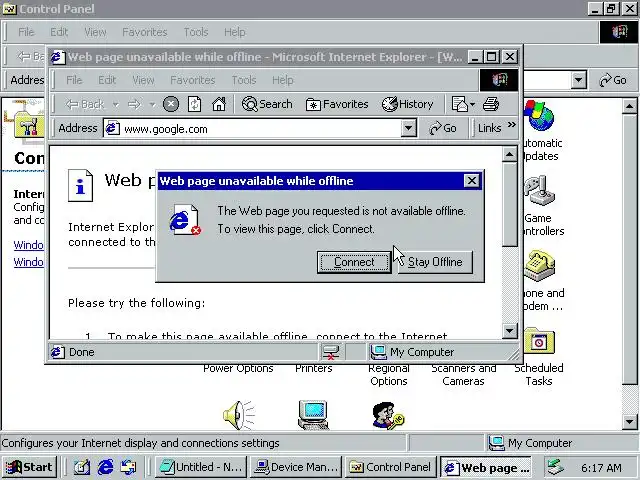Open the Phone and Modem icon
The width and height of the screenshot is (640, 480).
pyautogui.click(x=540, y=266)
